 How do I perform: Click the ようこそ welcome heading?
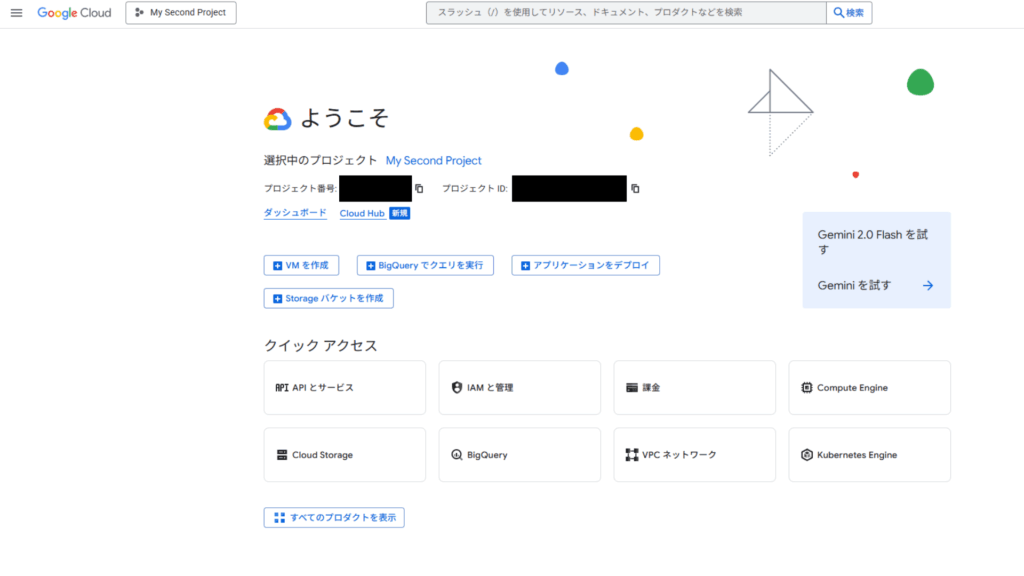(344, 118)
